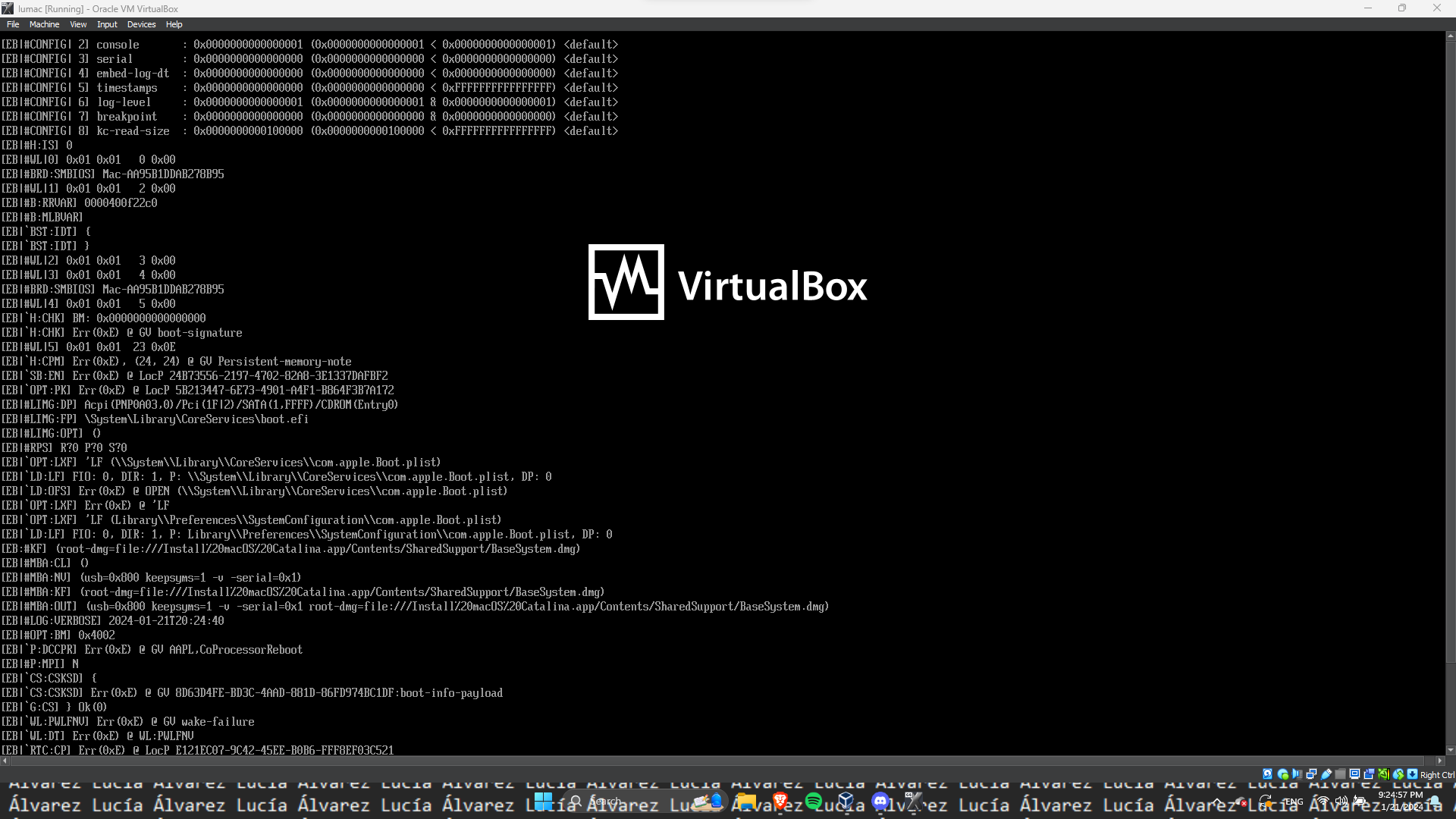Expand hidden icons in the system tray
1456x819 pixels.
coord(1216,802)
